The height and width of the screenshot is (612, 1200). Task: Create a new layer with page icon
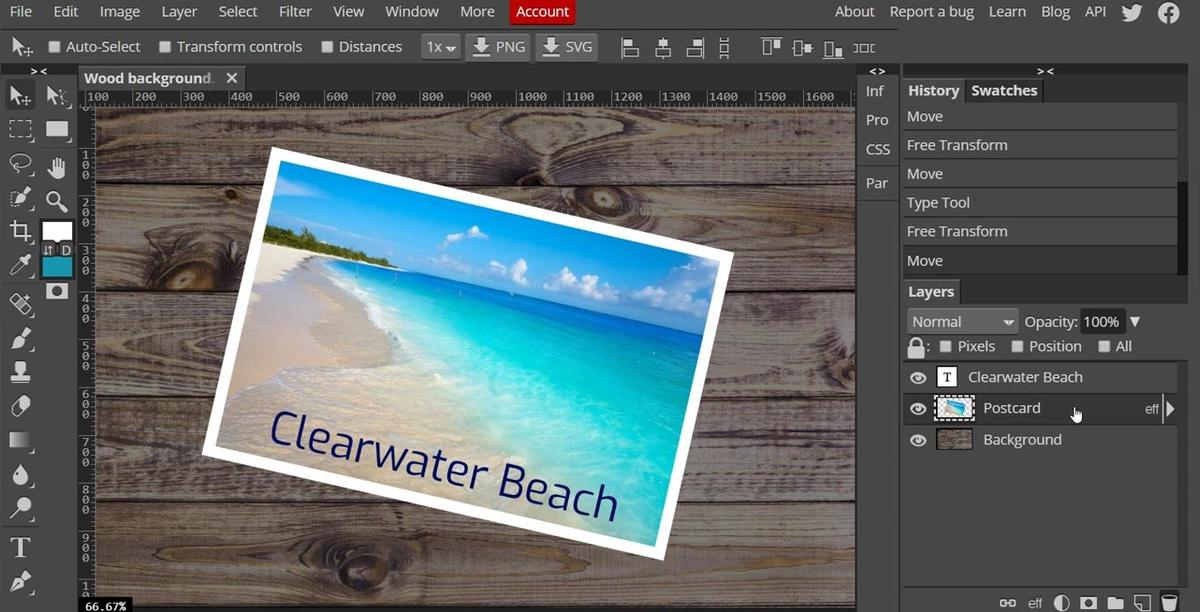pos(1141,603)
